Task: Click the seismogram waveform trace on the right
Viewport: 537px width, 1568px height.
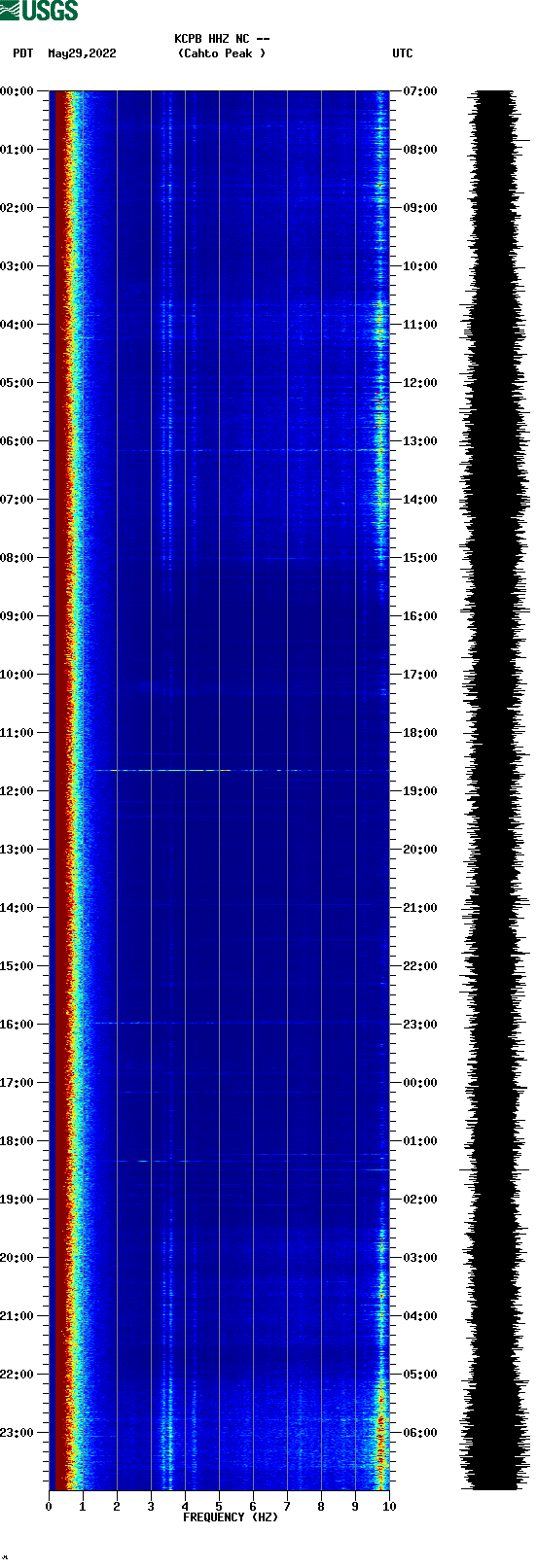Action: point(494,790)
